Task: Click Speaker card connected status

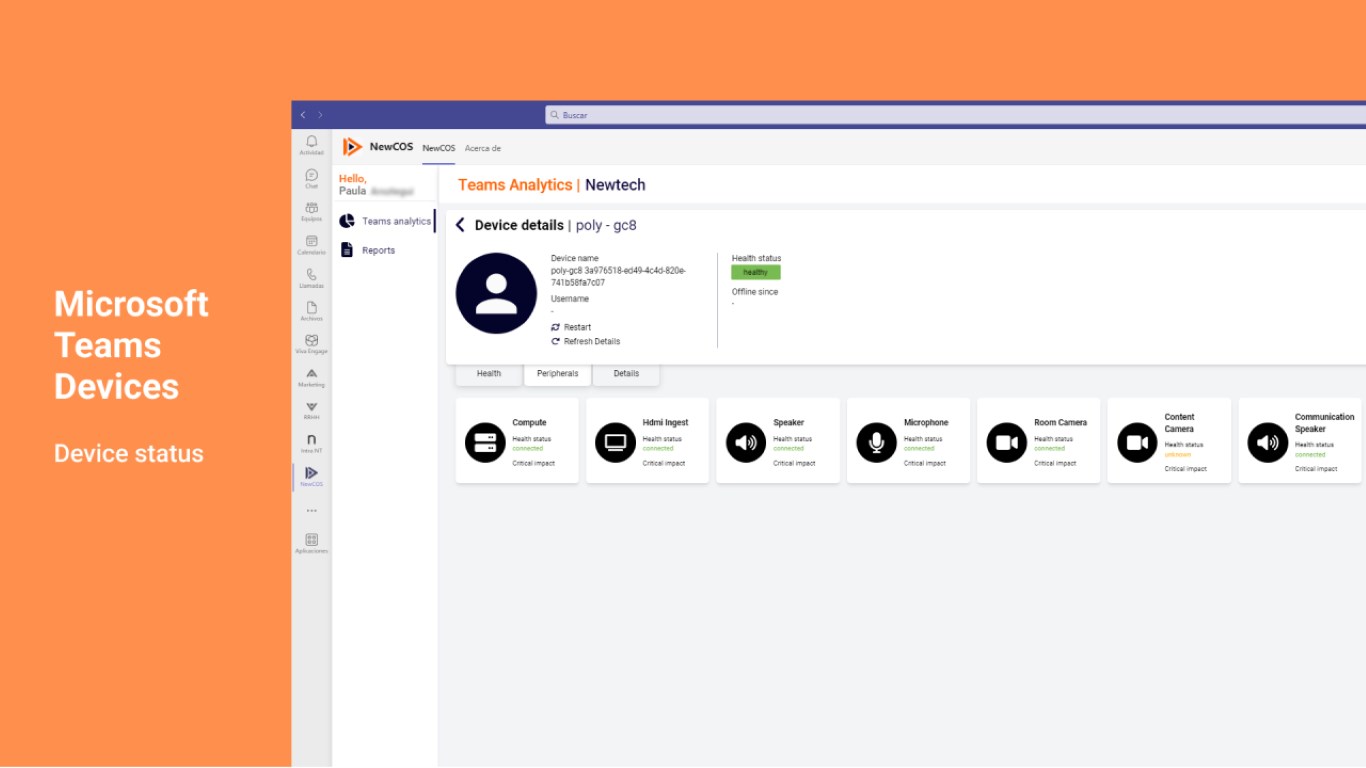Action: coord(788,449)
